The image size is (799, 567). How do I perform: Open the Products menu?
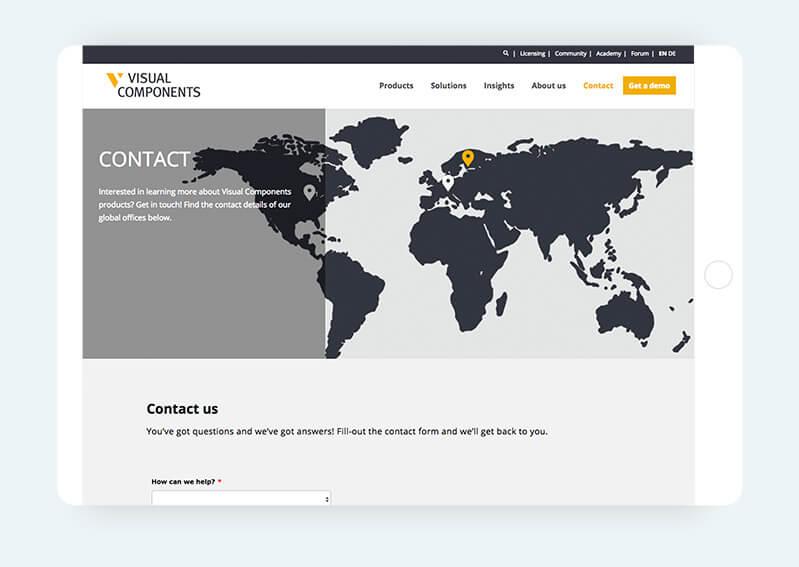396,86
